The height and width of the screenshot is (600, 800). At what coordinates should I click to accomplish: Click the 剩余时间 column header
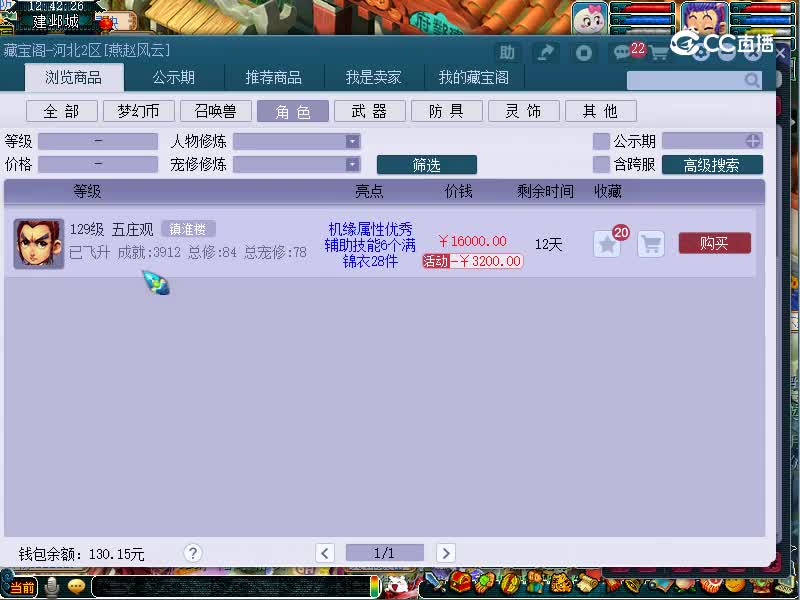point(545,191)
